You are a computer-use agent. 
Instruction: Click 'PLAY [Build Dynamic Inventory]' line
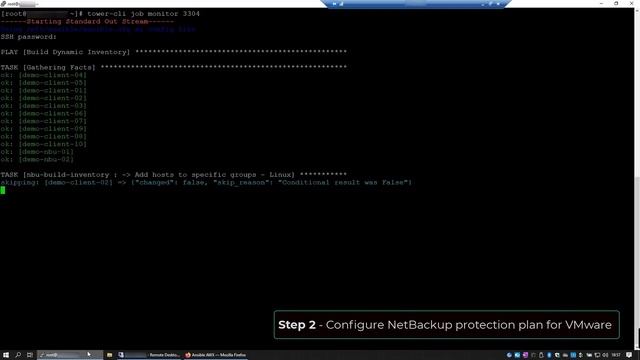[x=173, y=52]
